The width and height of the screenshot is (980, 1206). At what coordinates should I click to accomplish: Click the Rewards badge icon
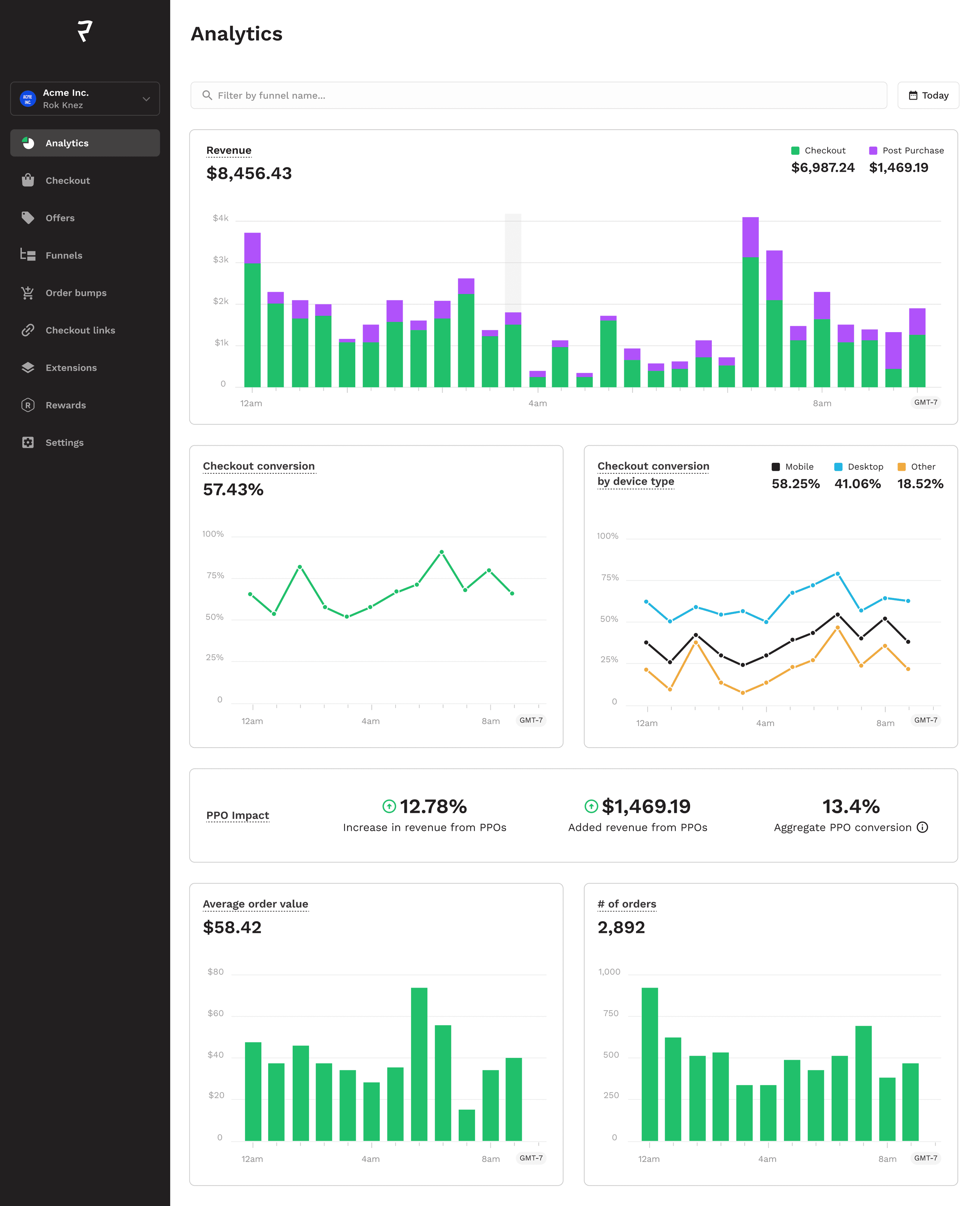tap(28, 405)
